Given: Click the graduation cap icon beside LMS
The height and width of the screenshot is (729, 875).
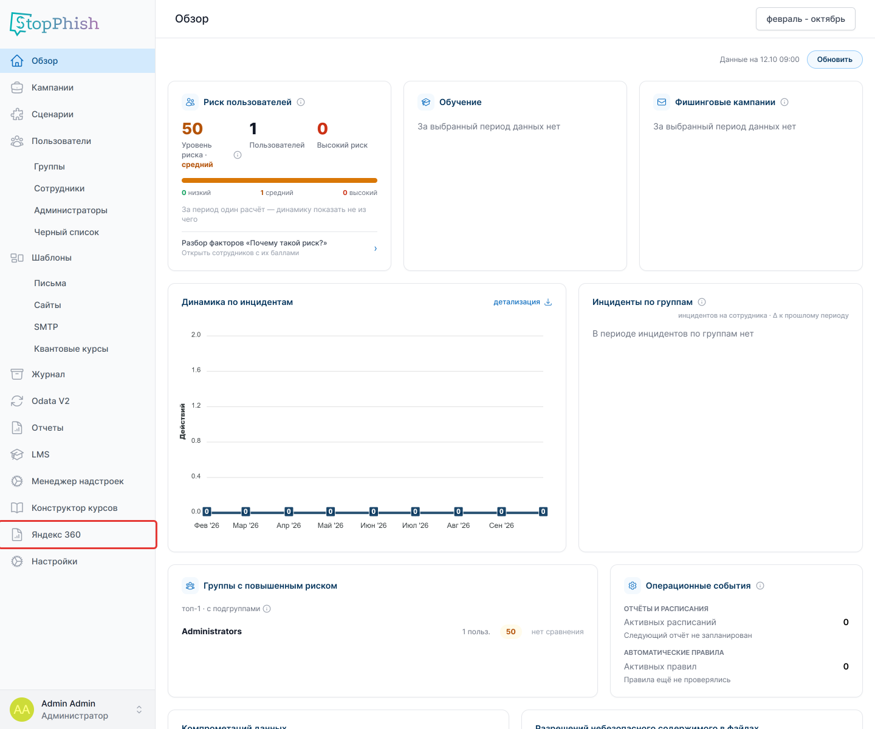Looking at the screenshot, I should (x=17, y=454).
